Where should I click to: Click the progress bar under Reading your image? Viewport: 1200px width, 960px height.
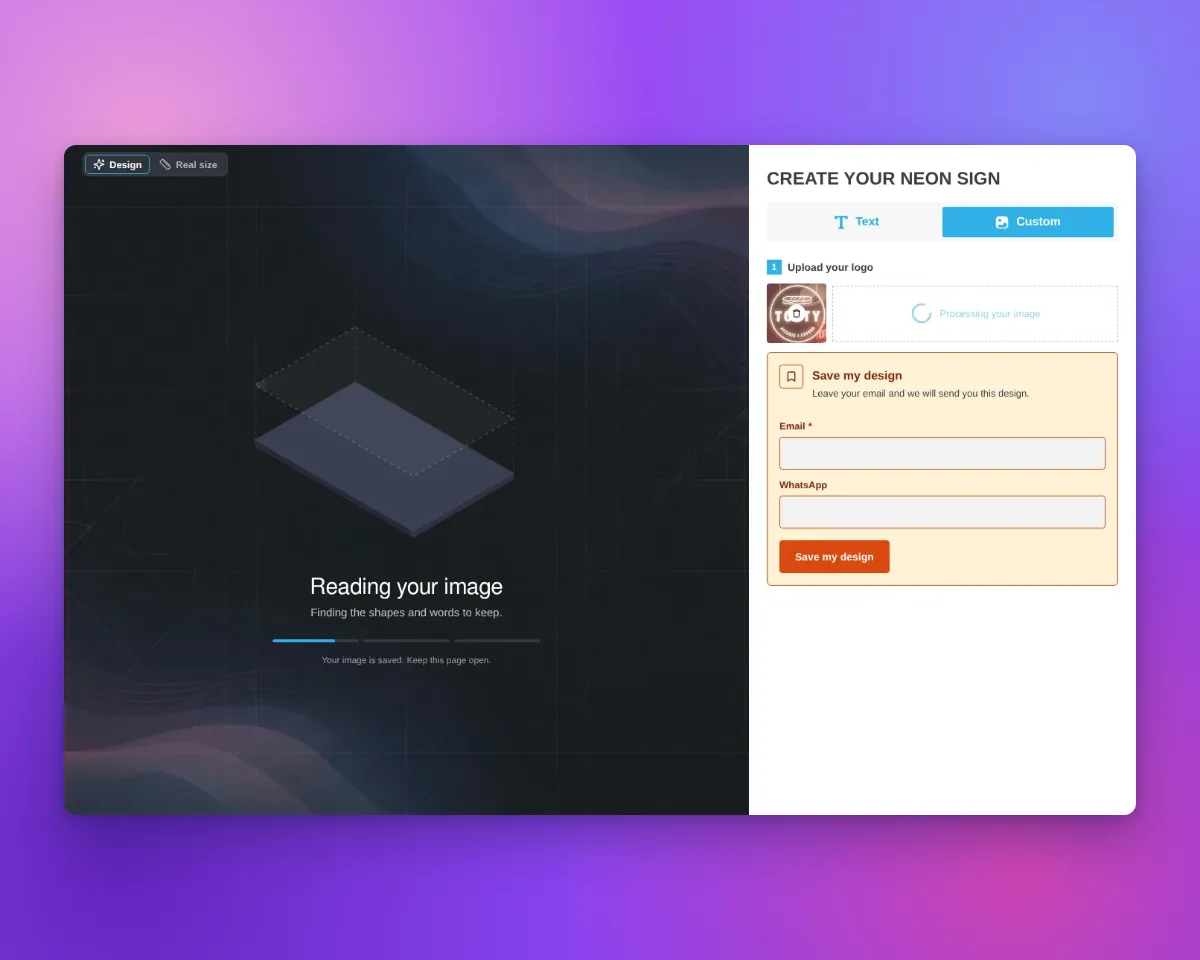(x=406, y=640)
